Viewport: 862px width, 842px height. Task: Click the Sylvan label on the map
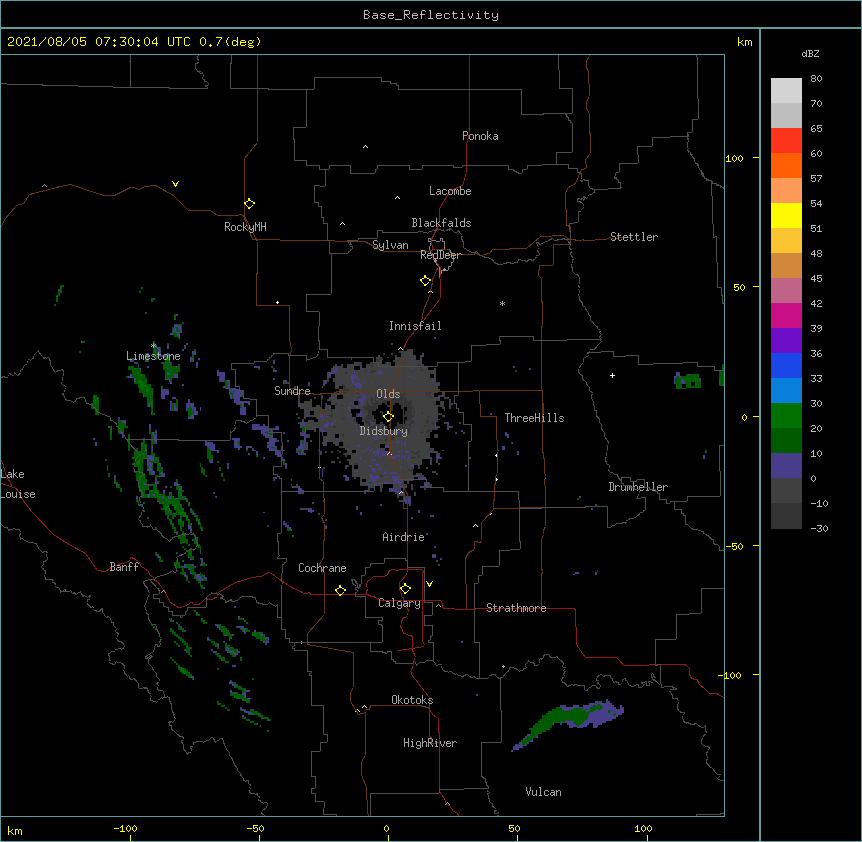click(x=390, y=245)
